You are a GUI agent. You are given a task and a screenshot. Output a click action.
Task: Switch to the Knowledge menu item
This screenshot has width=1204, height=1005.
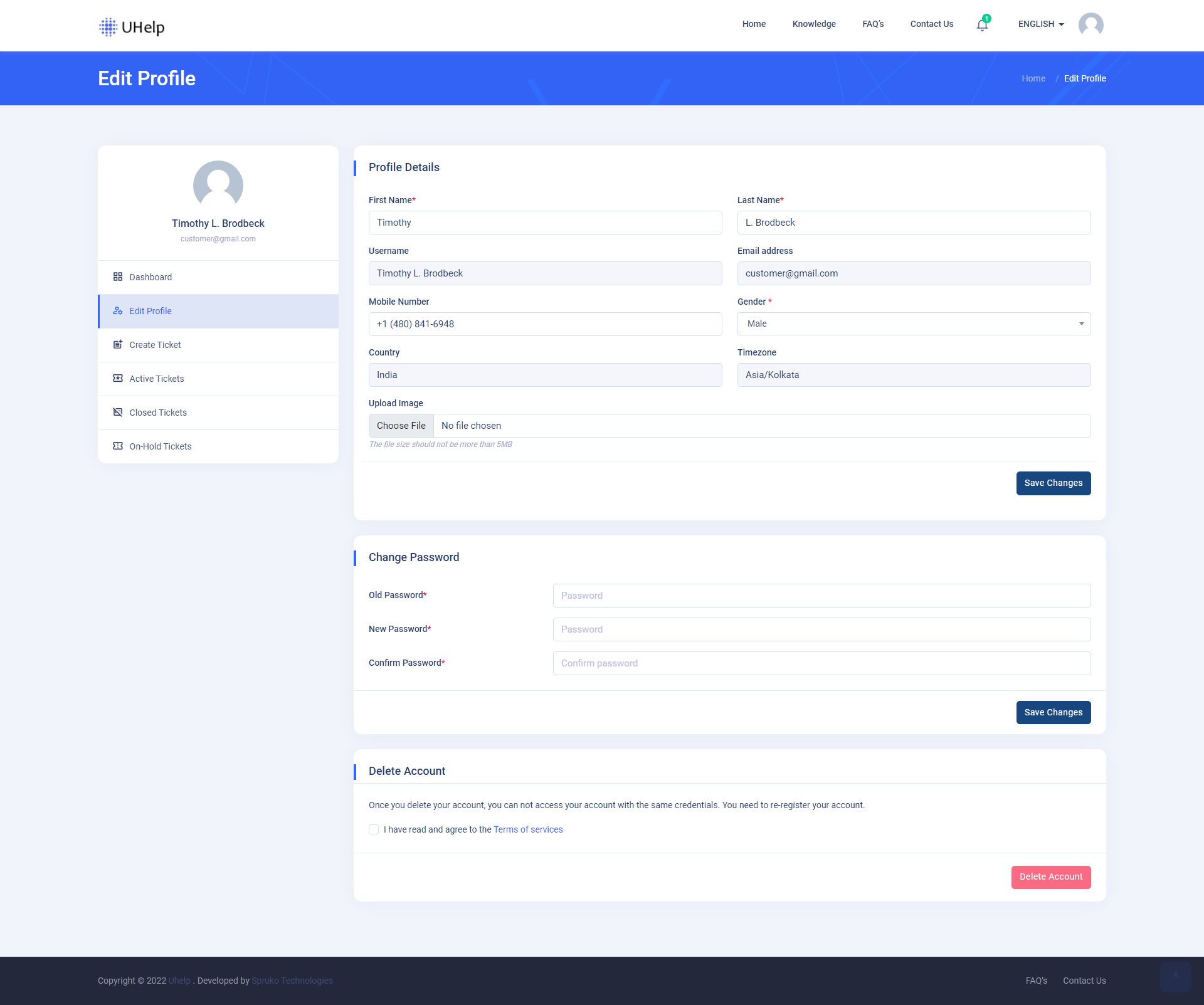(813, 24)
